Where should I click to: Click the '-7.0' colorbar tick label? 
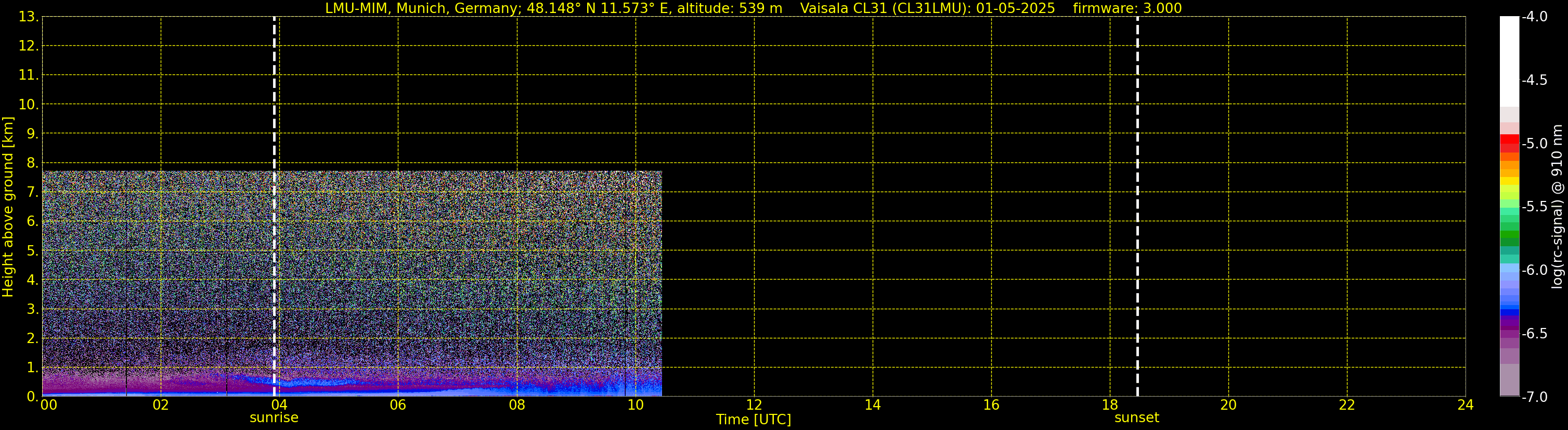[x=1535, y=397]
